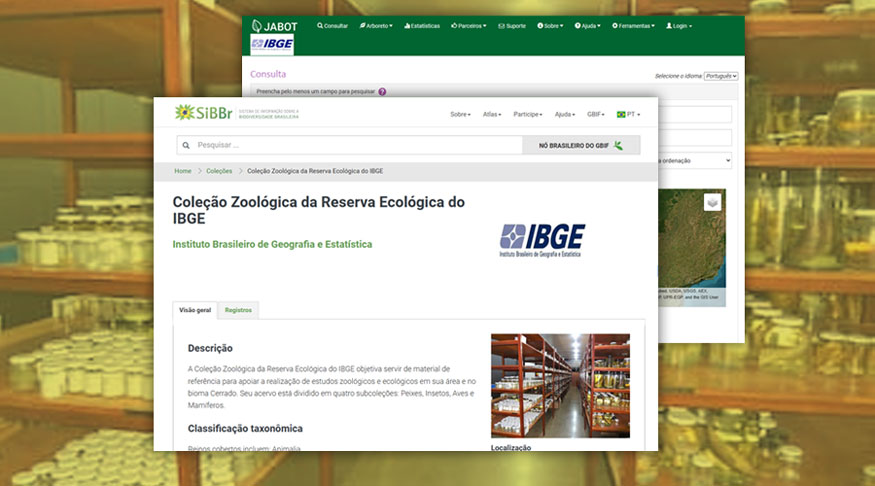Expand the Sobre menu in JABOT navbar

point(550,26)
